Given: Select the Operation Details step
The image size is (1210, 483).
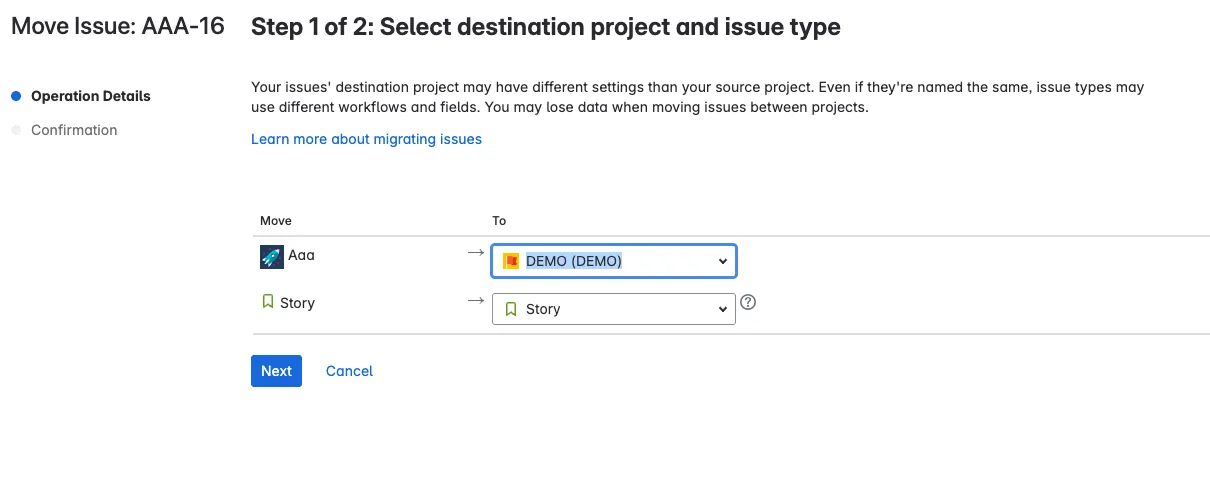Looking at the screenshot, I should click(x=91, y=96).
